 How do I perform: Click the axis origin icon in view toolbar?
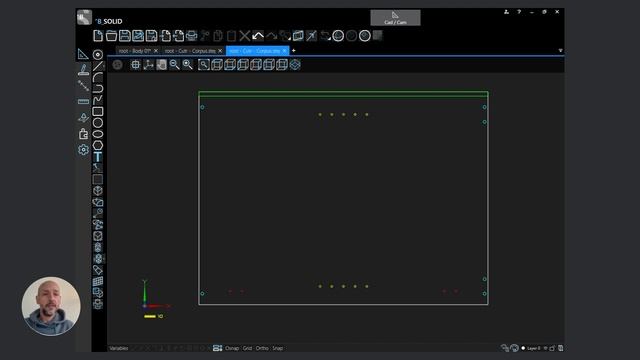click(x=148, y=64)
